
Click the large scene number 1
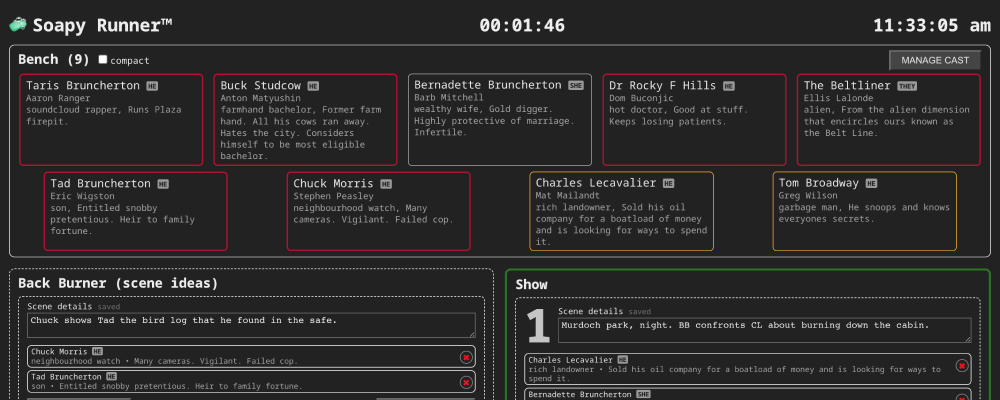point(538,327)
